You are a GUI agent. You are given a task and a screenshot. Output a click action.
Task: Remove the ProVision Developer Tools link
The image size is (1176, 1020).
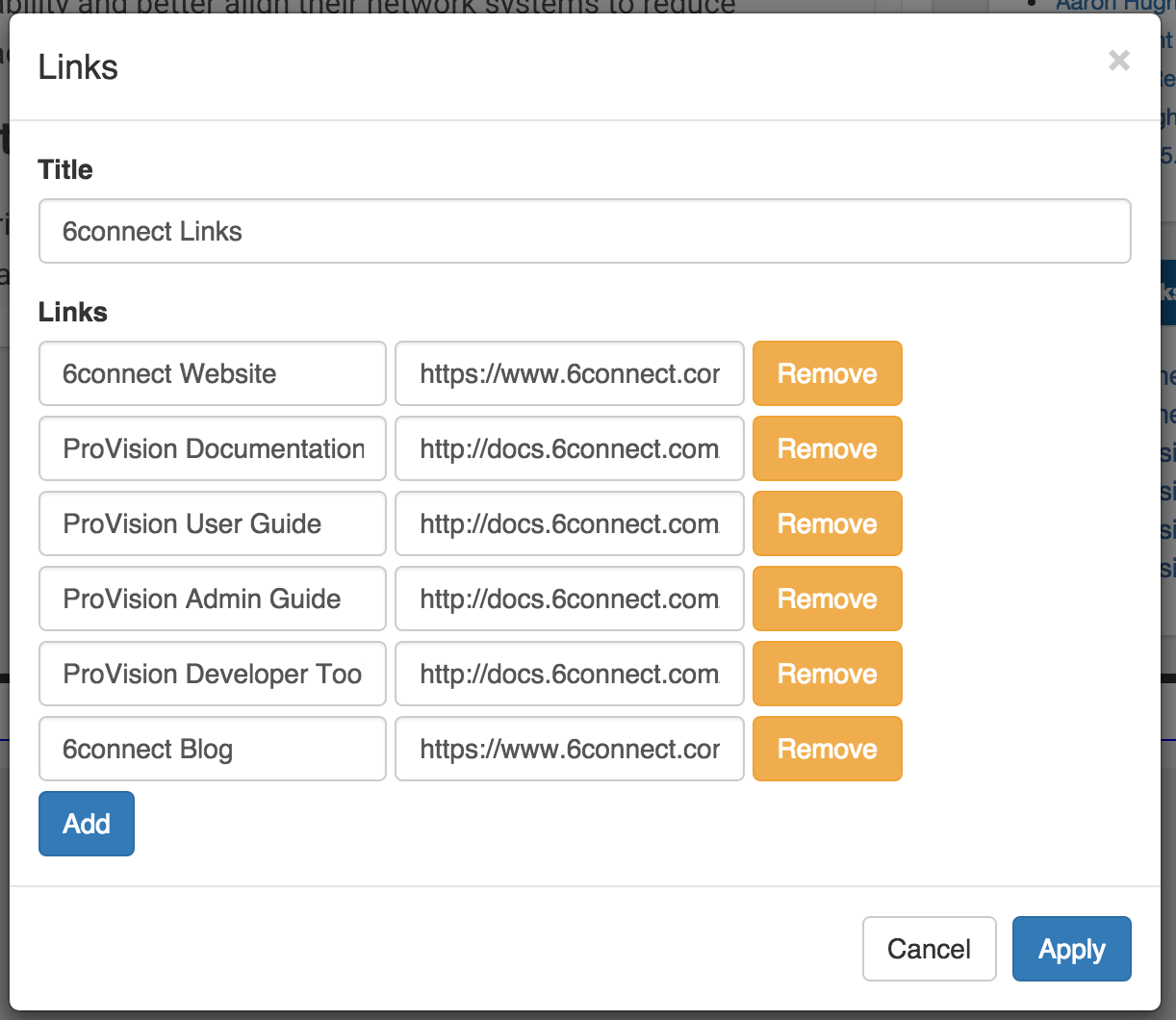point(827,674)
